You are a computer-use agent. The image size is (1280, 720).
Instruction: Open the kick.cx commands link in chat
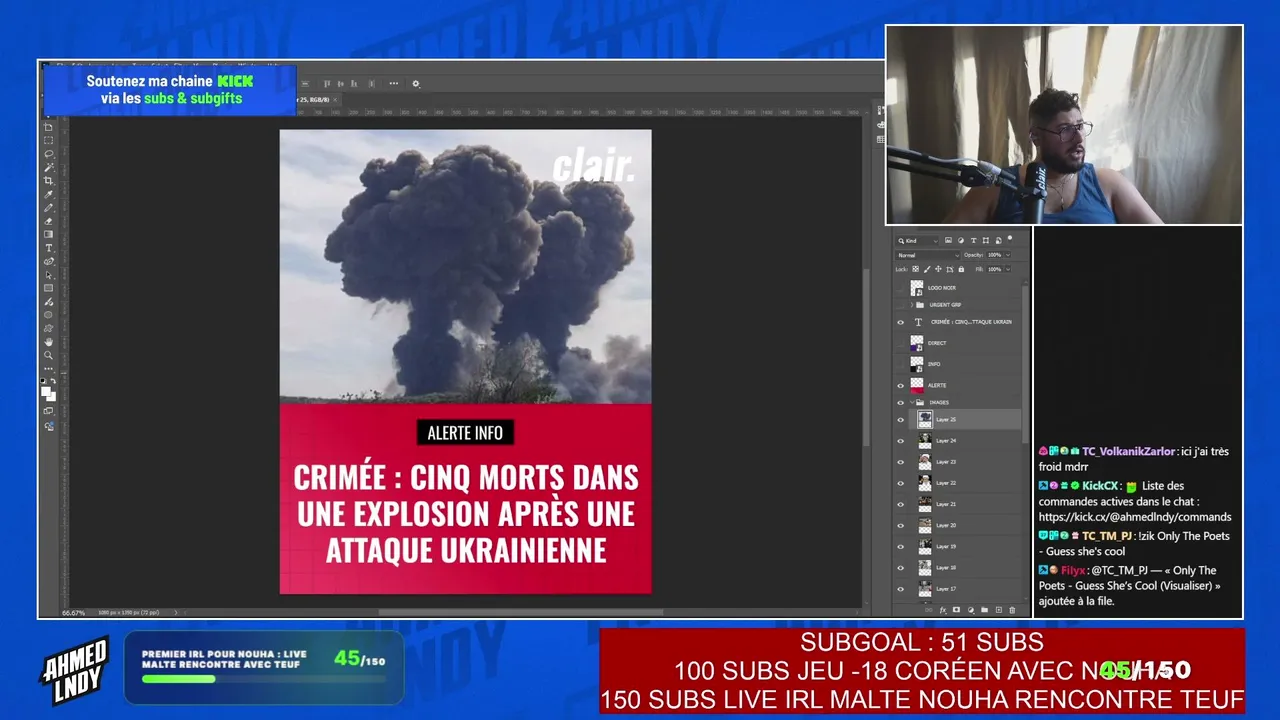pyautogui.click(x=1135, y=517)
